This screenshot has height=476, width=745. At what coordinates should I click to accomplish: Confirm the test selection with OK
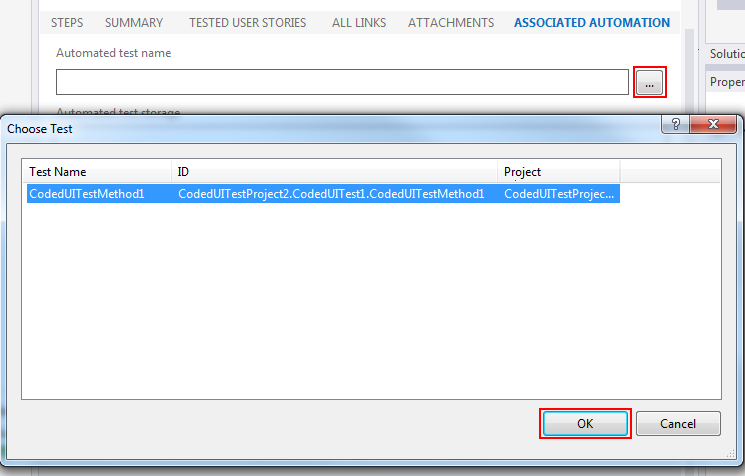(585, 423)
